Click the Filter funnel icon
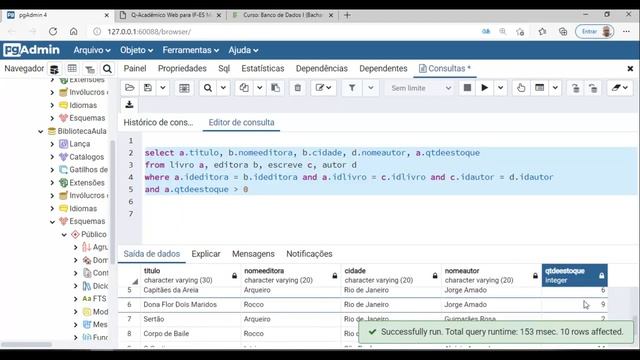 pyautogui.click(x=352, y=88)
